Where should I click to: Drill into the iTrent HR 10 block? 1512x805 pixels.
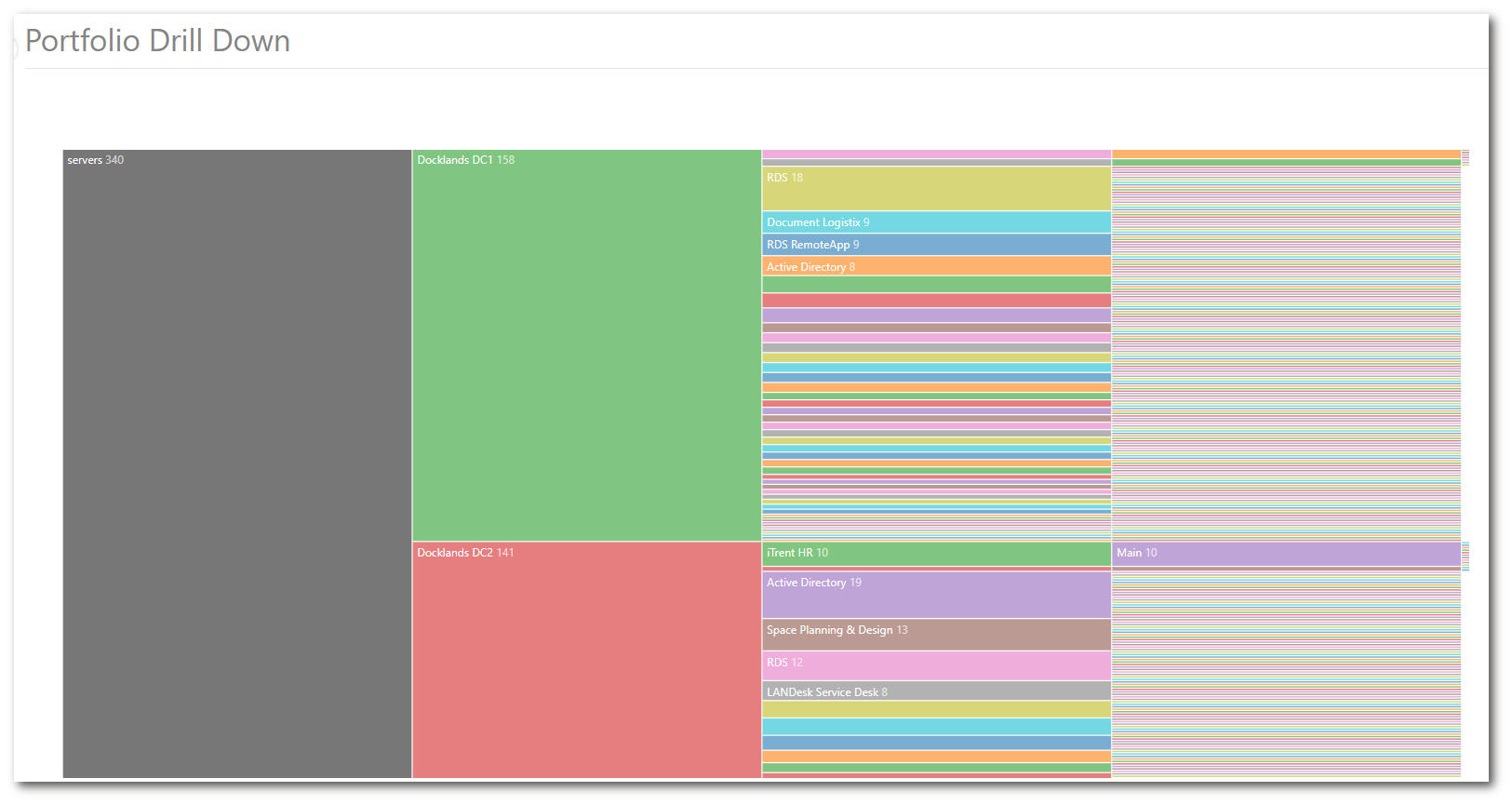tap(936, 554)
